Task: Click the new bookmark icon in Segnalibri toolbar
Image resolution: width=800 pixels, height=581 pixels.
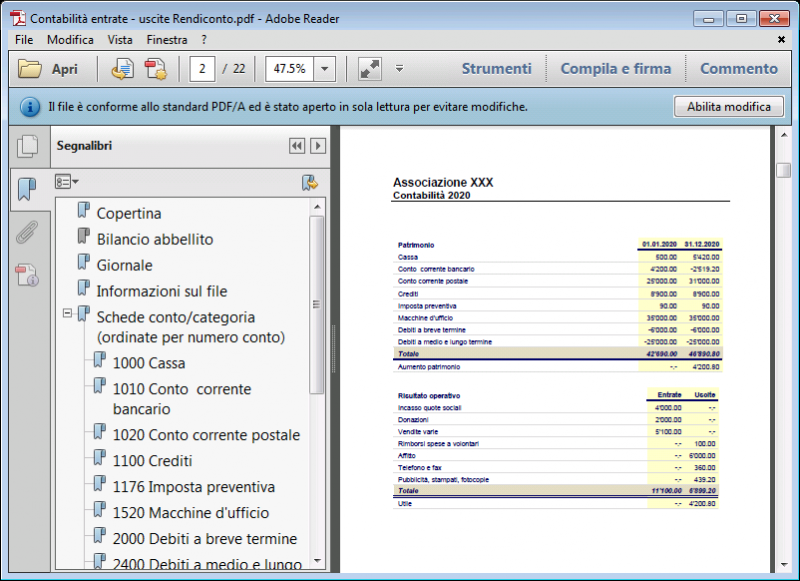Action: point(310,182)
